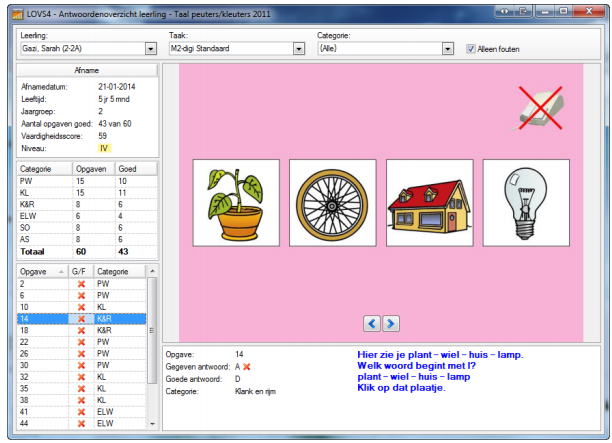
Task: Select opgave 44 row
Action: pos(82,423)
